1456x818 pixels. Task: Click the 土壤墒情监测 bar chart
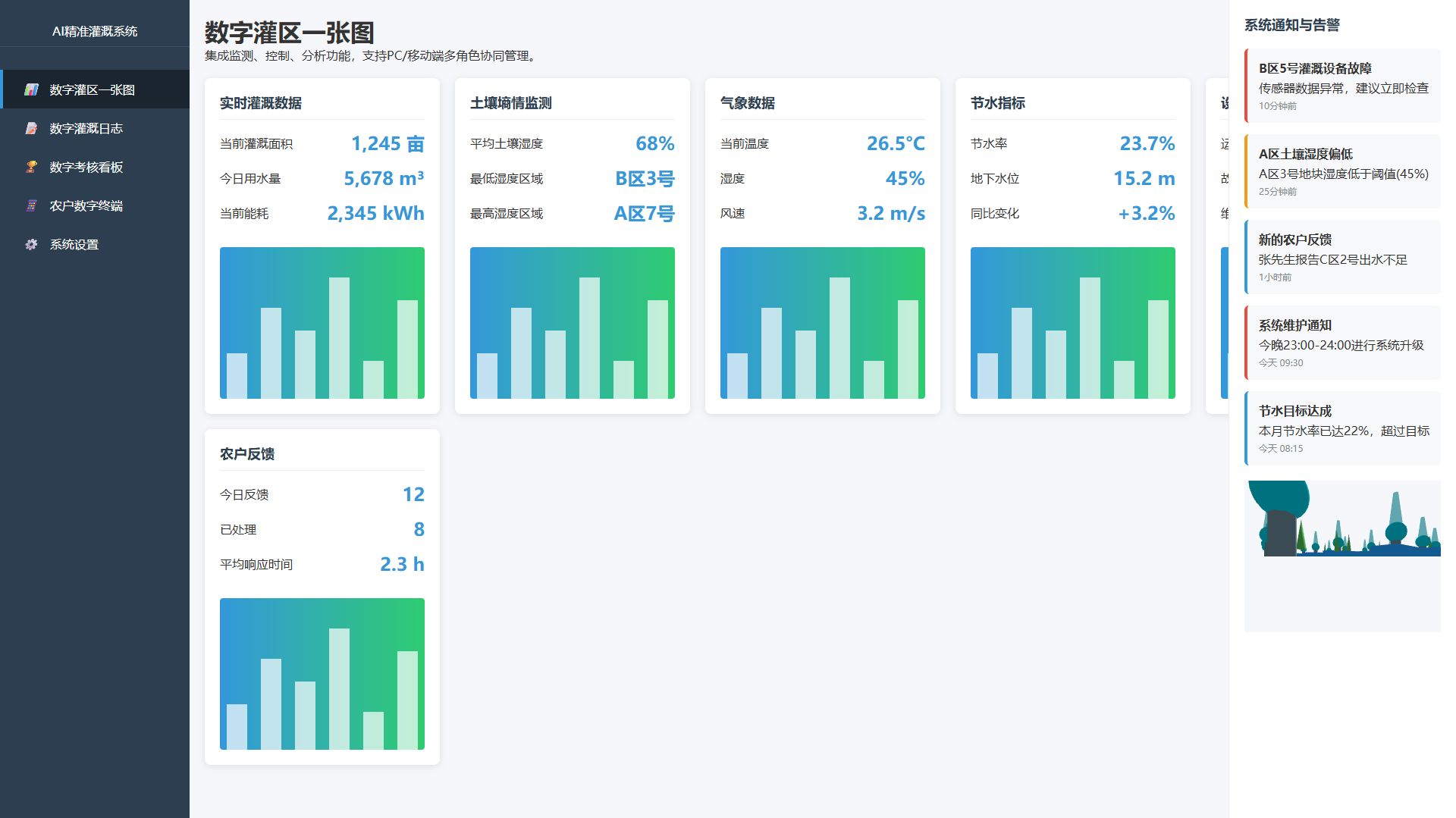573,323
